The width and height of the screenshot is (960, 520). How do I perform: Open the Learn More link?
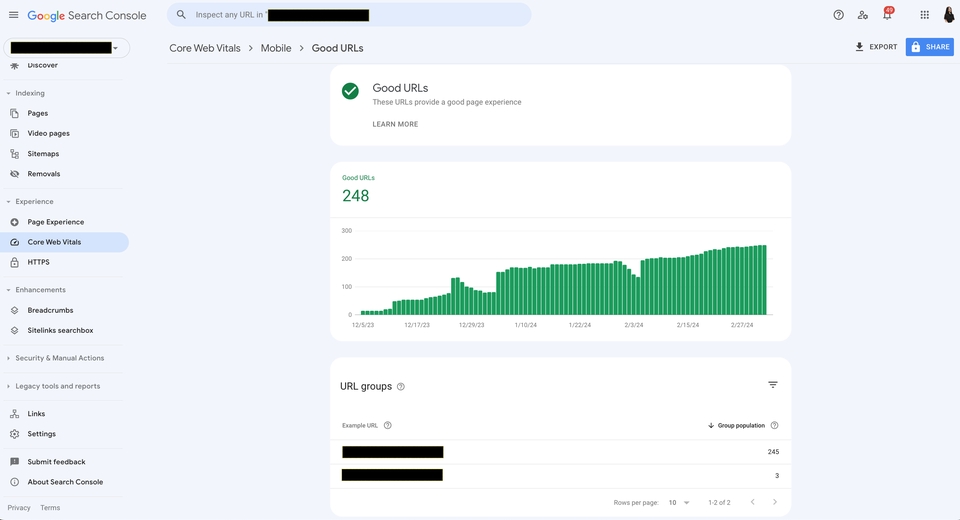(x=395, y=124)
